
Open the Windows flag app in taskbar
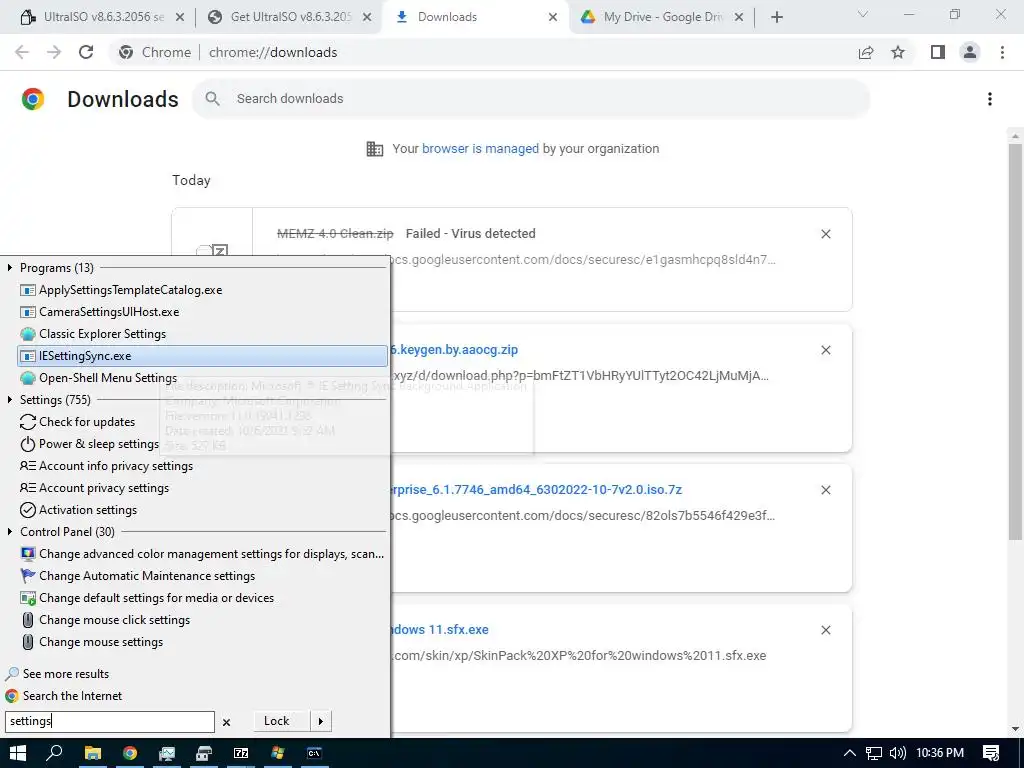click(278, 753)
